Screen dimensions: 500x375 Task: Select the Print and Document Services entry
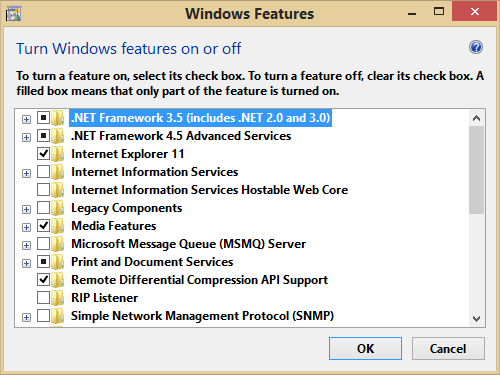152,262
